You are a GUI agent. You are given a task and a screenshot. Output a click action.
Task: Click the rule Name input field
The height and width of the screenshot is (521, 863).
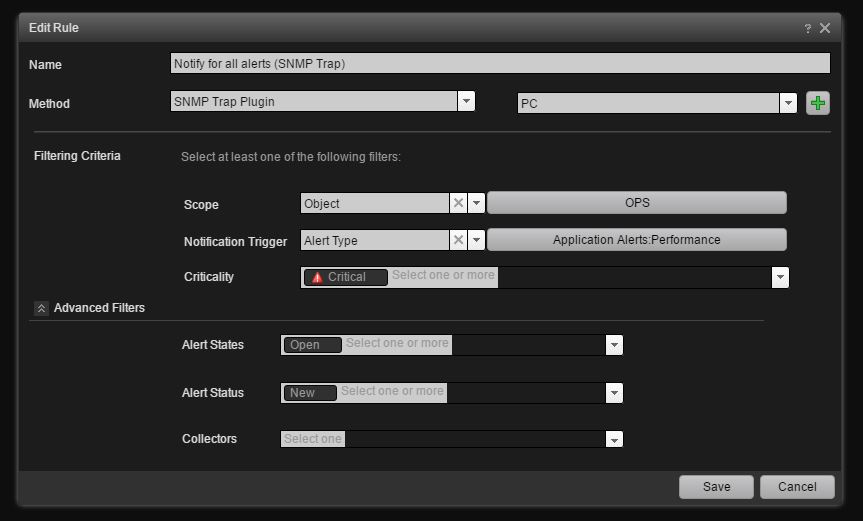coord(500,63)
